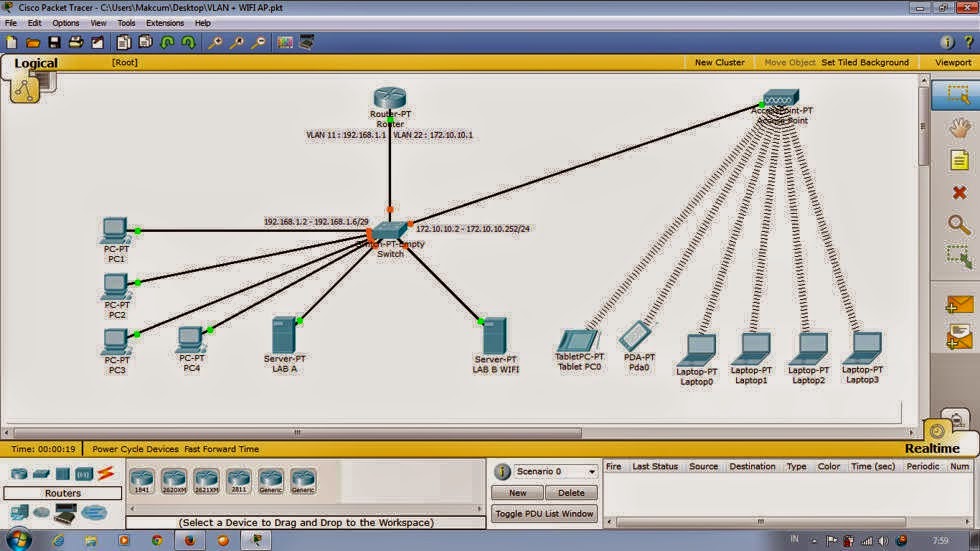Open the Extensions menu
980x551 pixels.
pyautogui.click(x=165, y=23)
